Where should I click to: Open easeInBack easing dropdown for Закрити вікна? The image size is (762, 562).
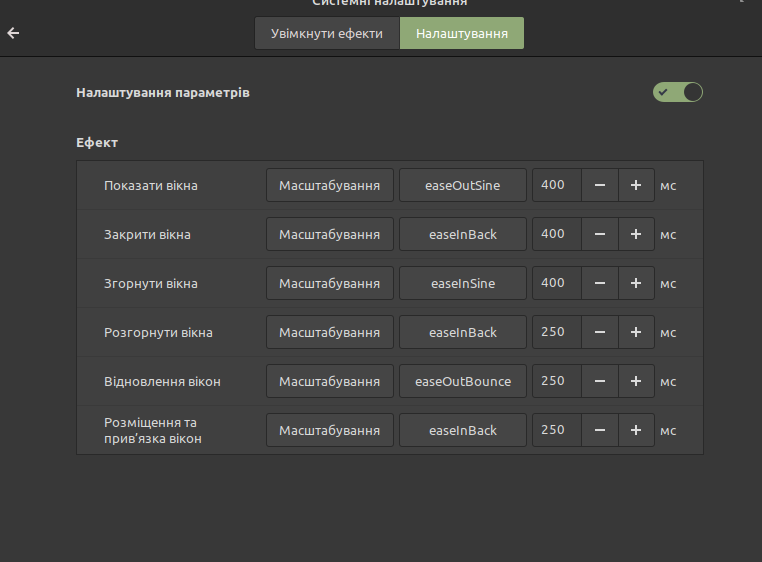463,234
